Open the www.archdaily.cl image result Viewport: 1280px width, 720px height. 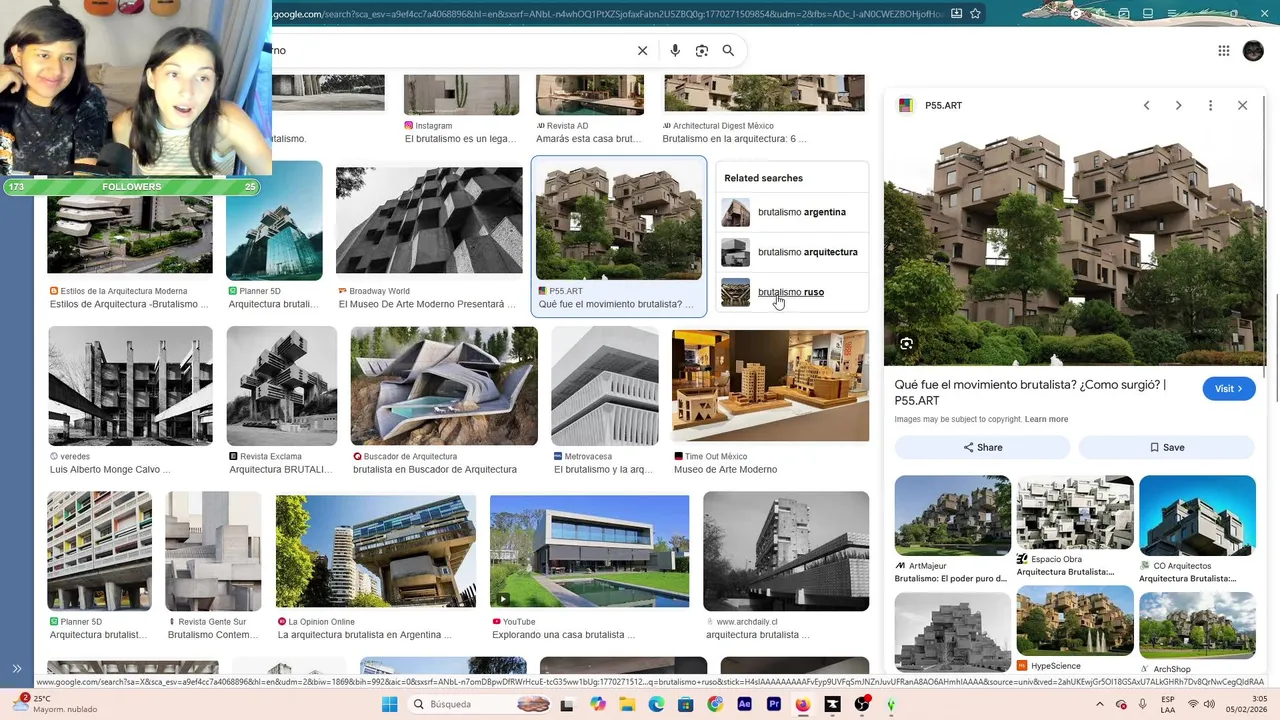click(x=786, y=551)
